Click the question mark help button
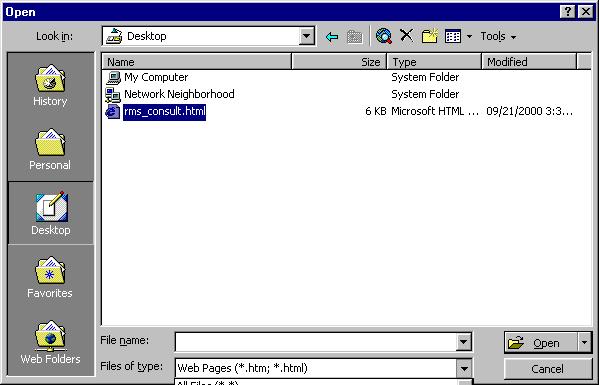The image size is (599, 385). coord(567,12)
